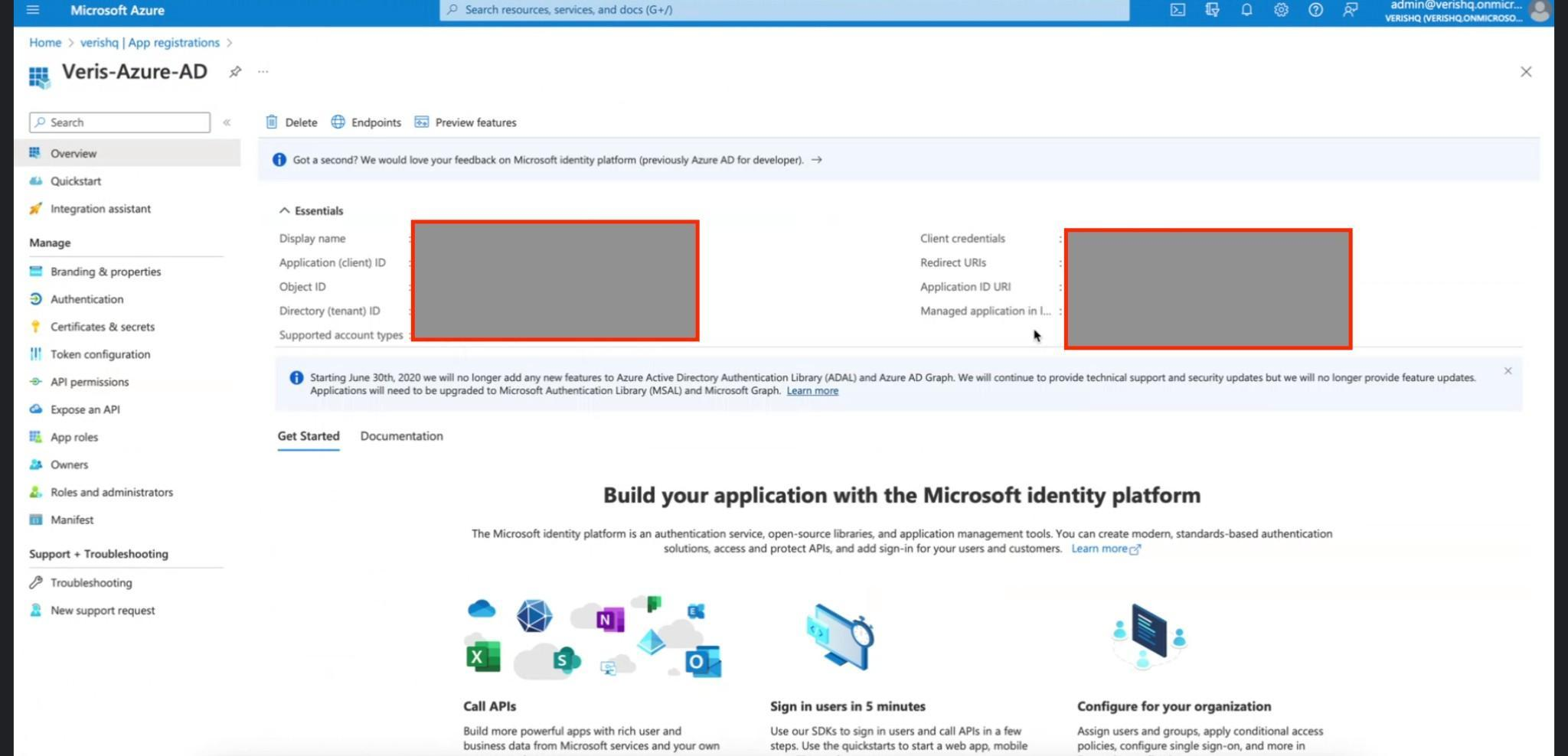Click Learn more in ADAL notice
This screenshot has width=1568, height=756.
click(812, 391)
